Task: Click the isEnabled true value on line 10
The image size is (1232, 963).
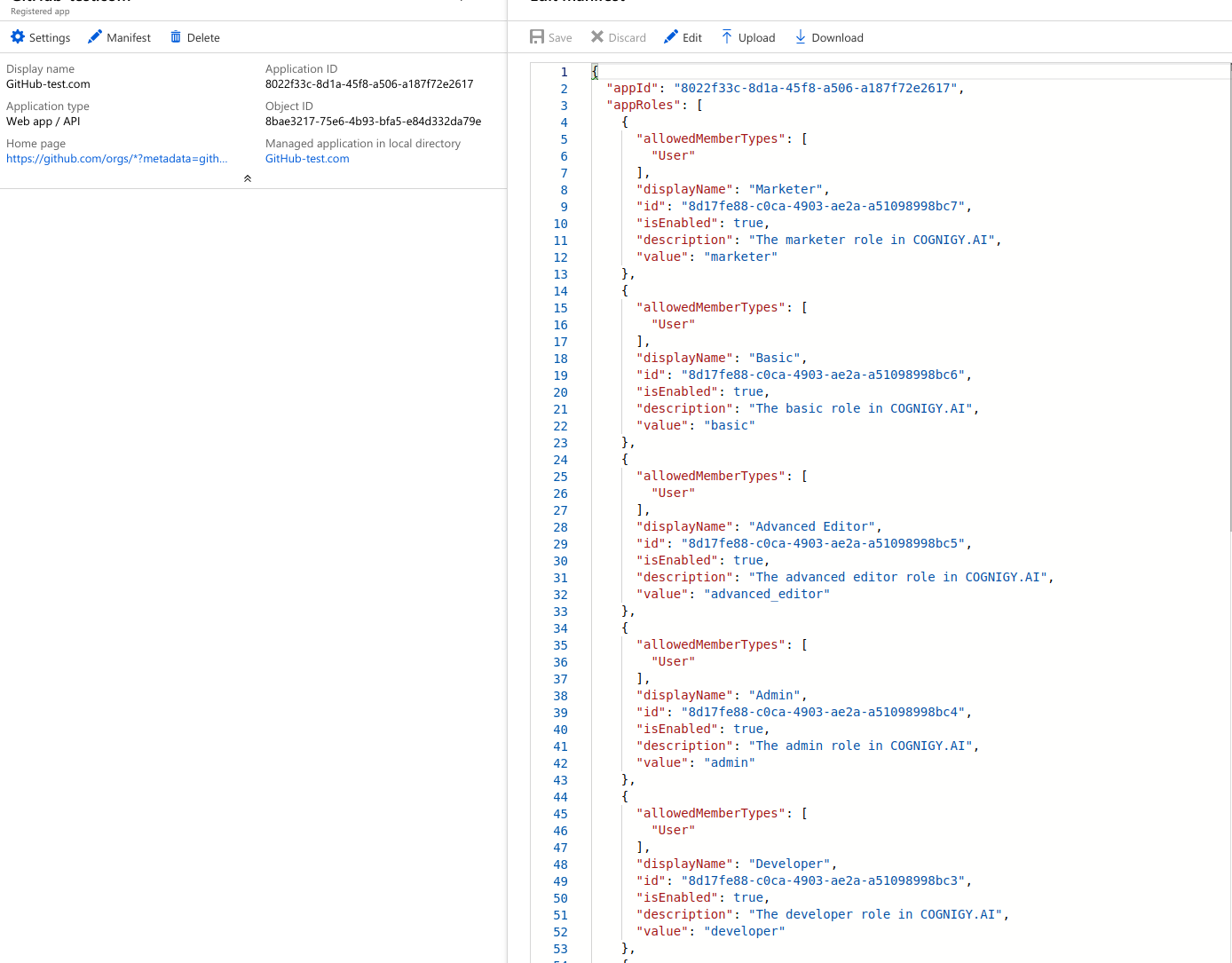Action: [748, 223]
